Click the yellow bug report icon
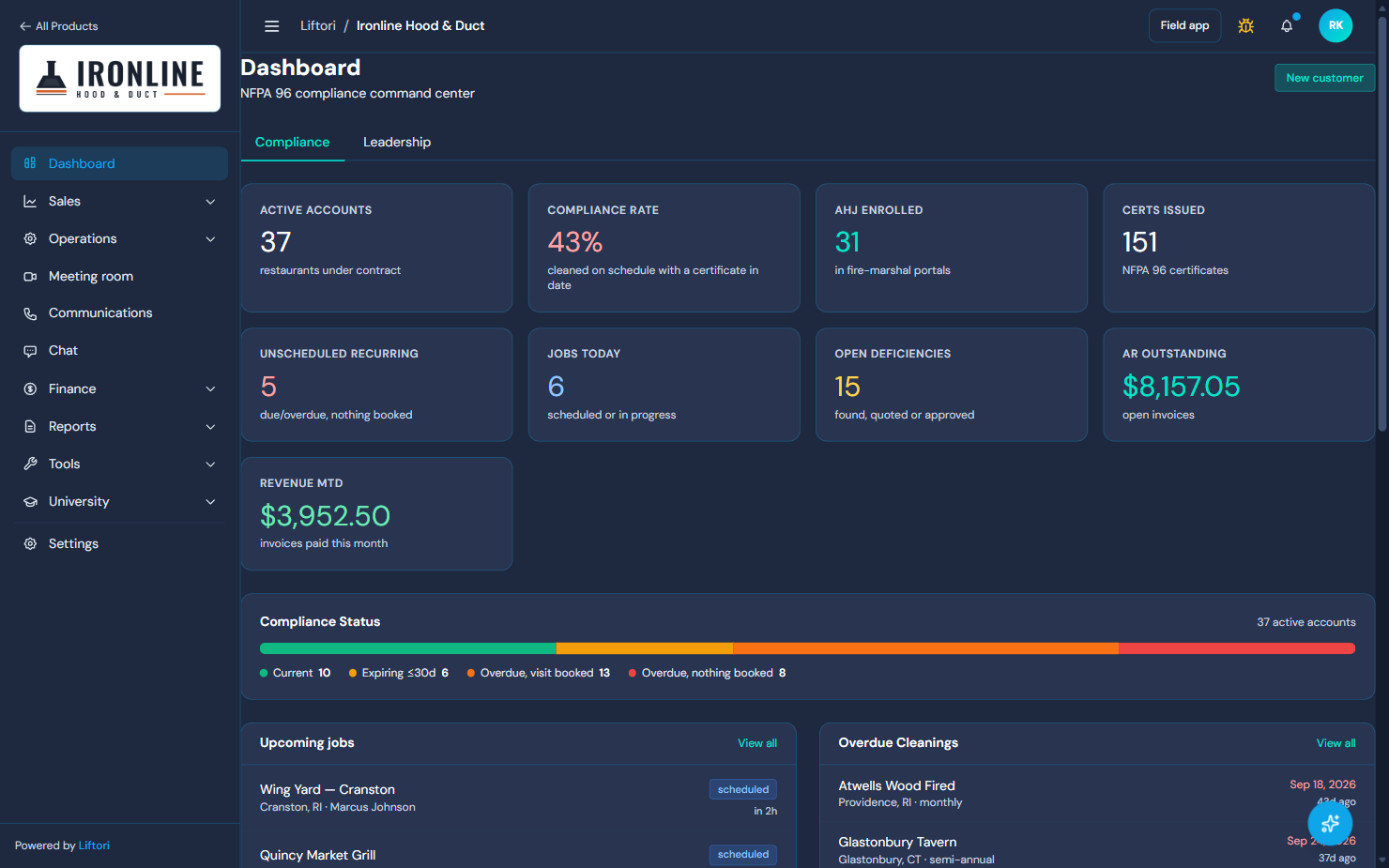The height and width of the screenshot is (868, 1389). (1246, 26)
